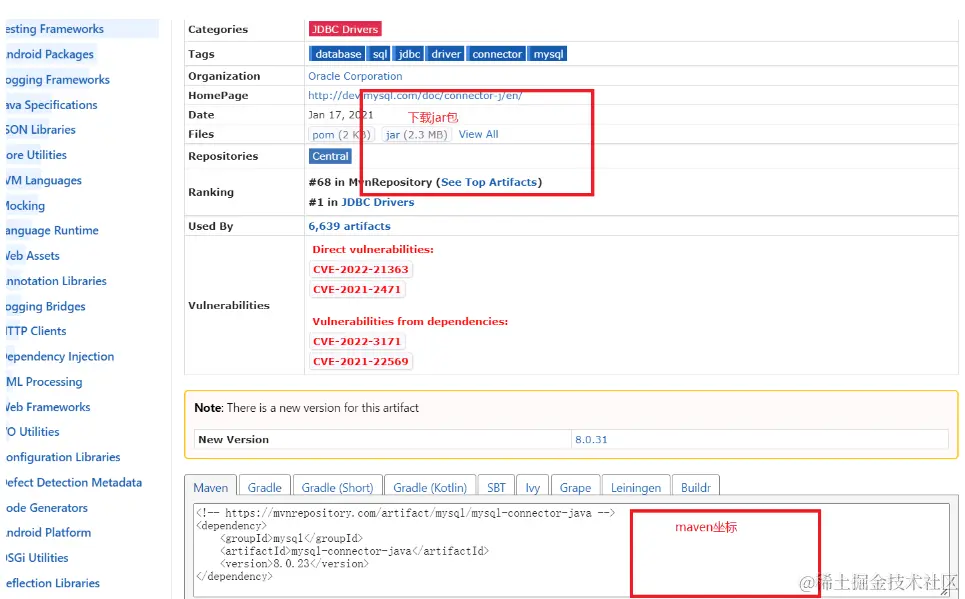The image size is (965, 599).
Task: Switch to the SBT tab
Action: pyautogui.click(x=496, y=487)
